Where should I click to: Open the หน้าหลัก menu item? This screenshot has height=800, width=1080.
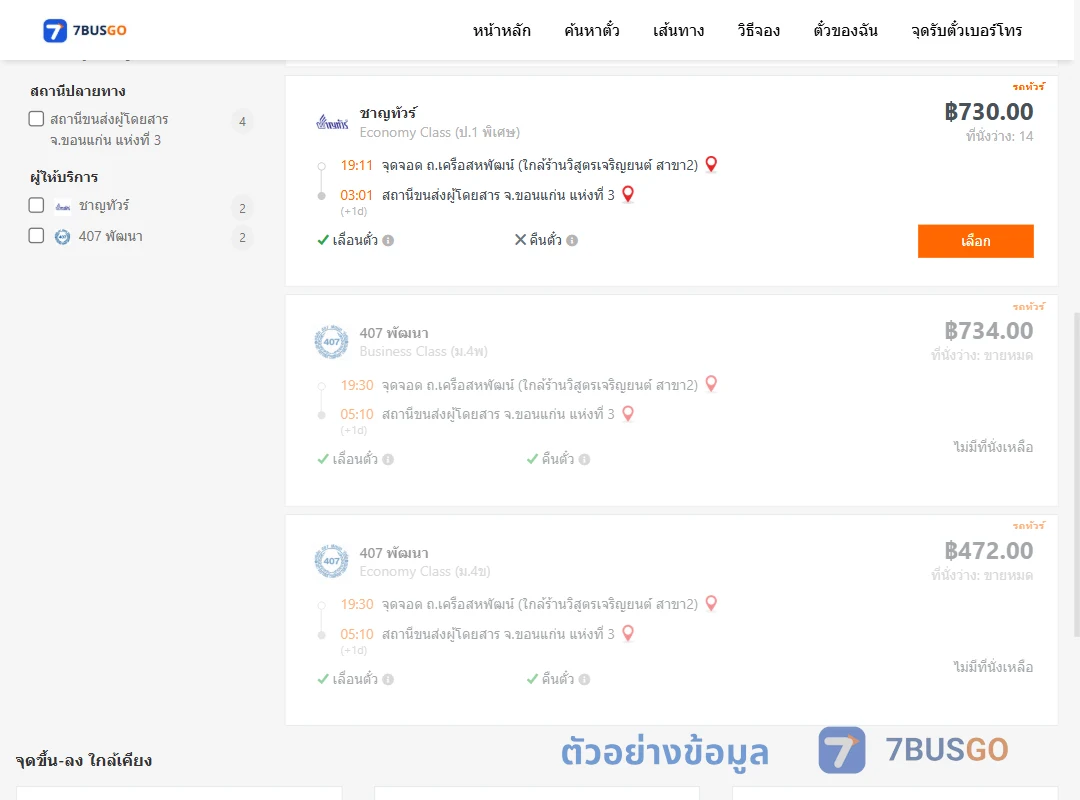coord(501,30)
